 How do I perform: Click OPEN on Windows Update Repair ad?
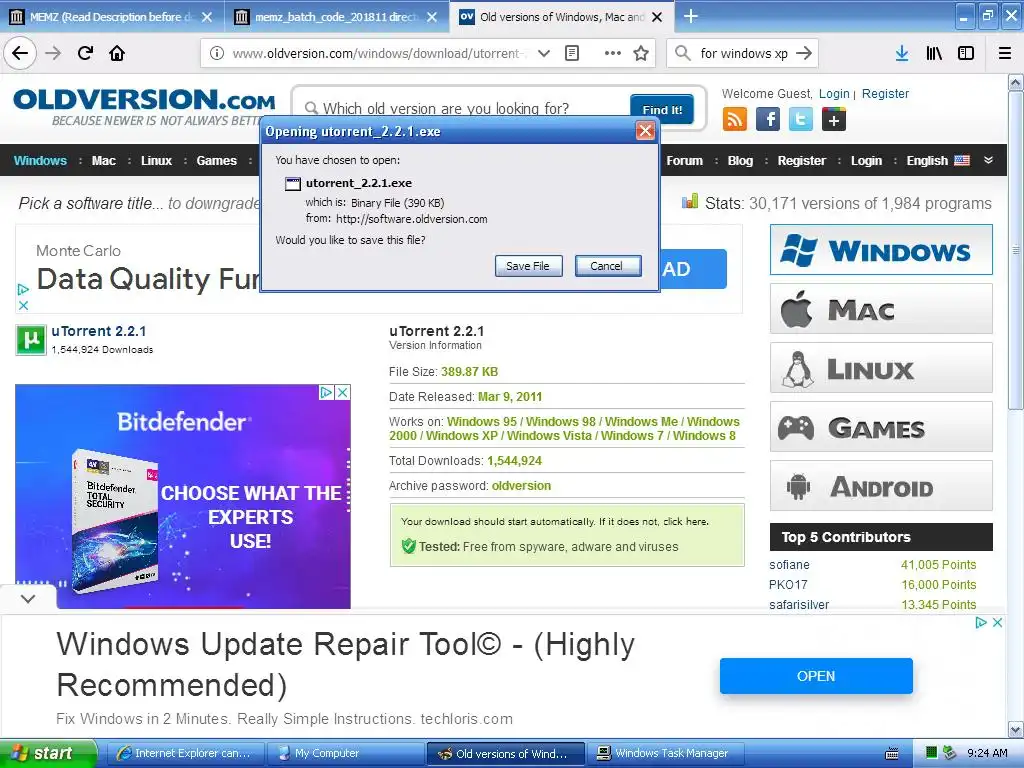[x=816, y=676]
